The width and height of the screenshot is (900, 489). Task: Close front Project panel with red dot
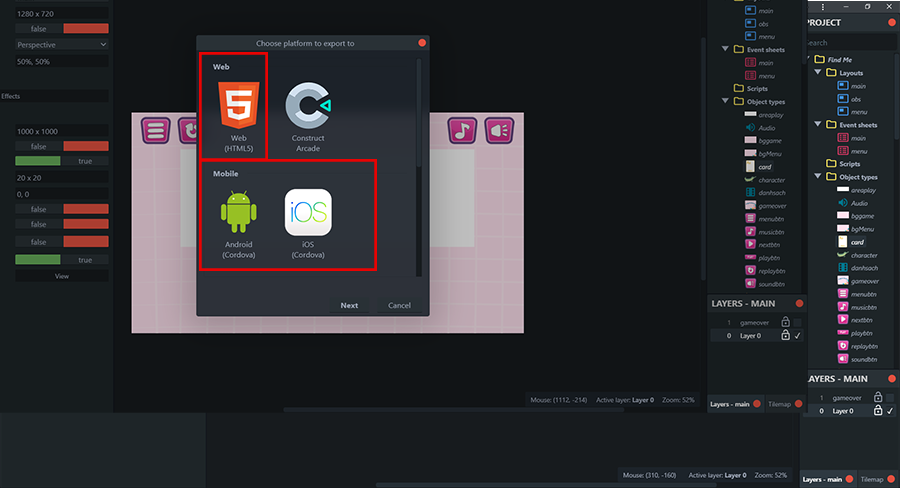point(892,22)
